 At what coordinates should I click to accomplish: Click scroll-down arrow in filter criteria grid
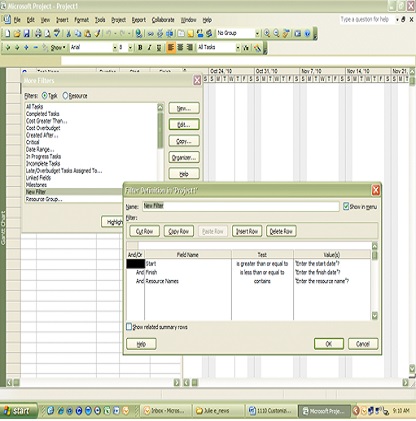pyautogui.click(x=375, y=315)
